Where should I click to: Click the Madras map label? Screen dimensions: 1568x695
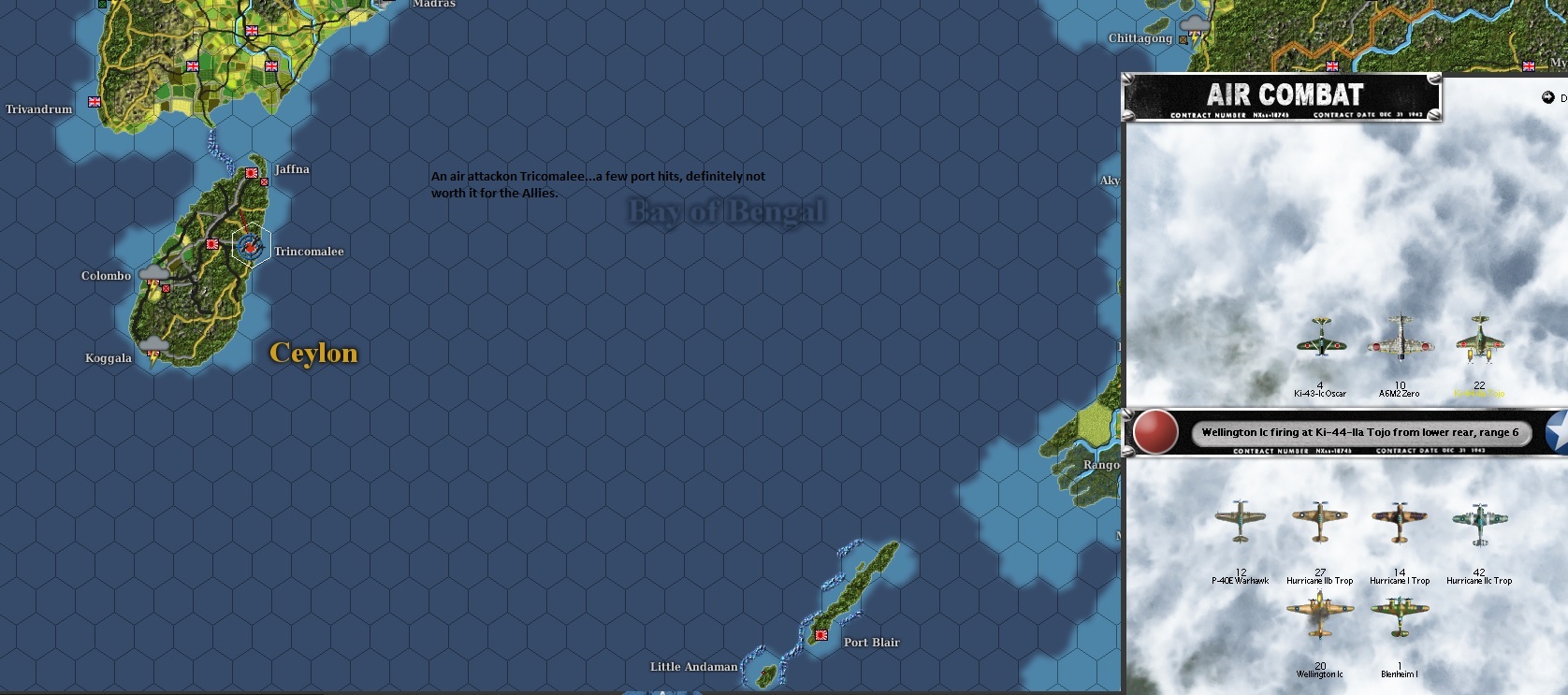point(434,4)
